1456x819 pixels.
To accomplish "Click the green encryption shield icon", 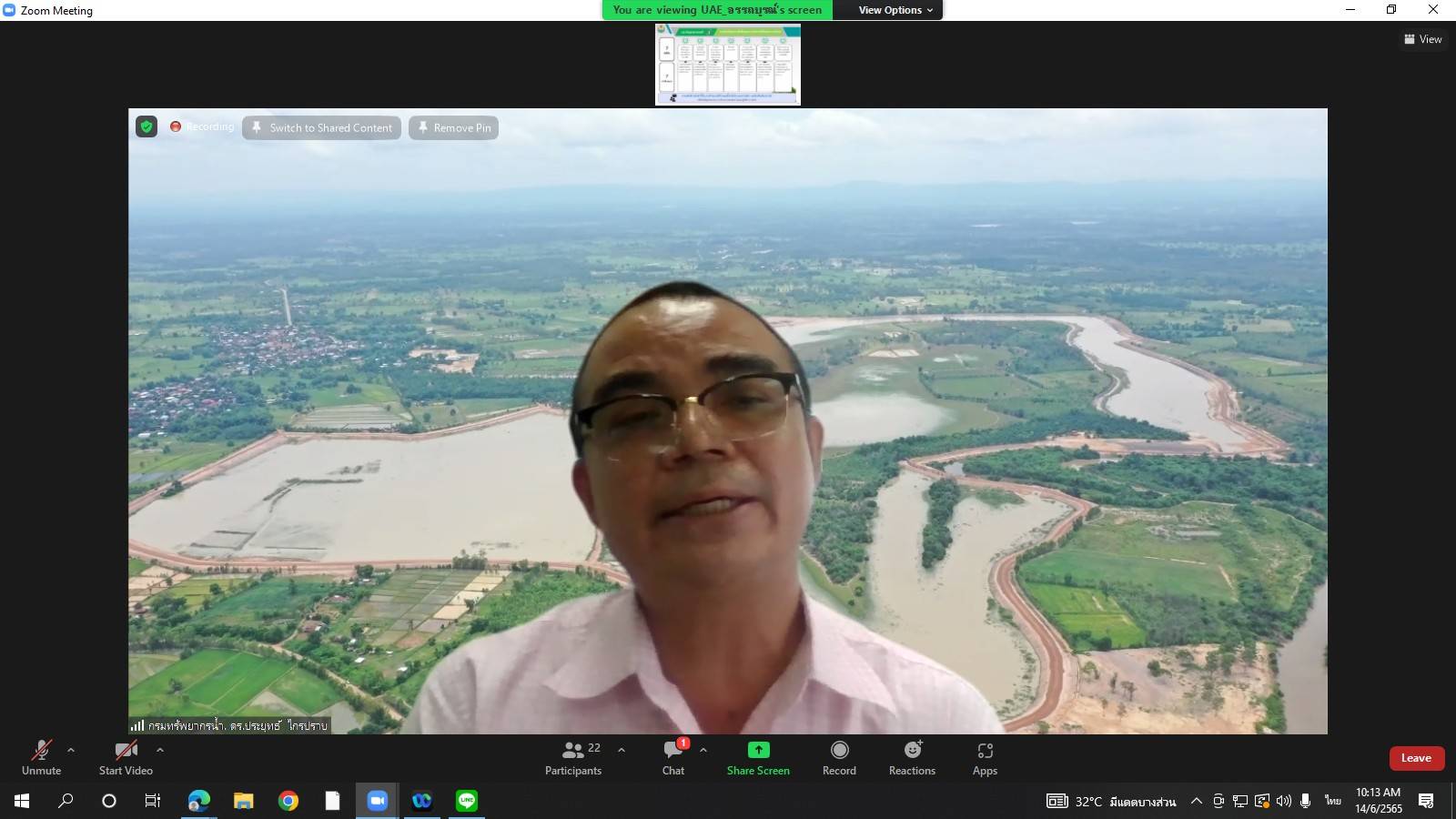I will 147,126.
